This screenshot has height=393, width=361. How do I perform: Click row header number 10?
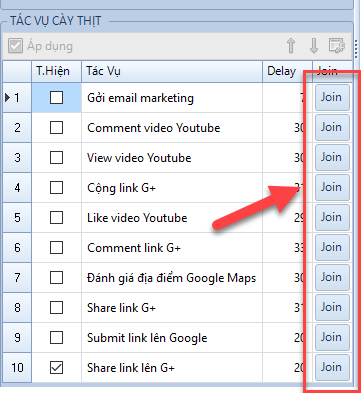tap(17, 368)
